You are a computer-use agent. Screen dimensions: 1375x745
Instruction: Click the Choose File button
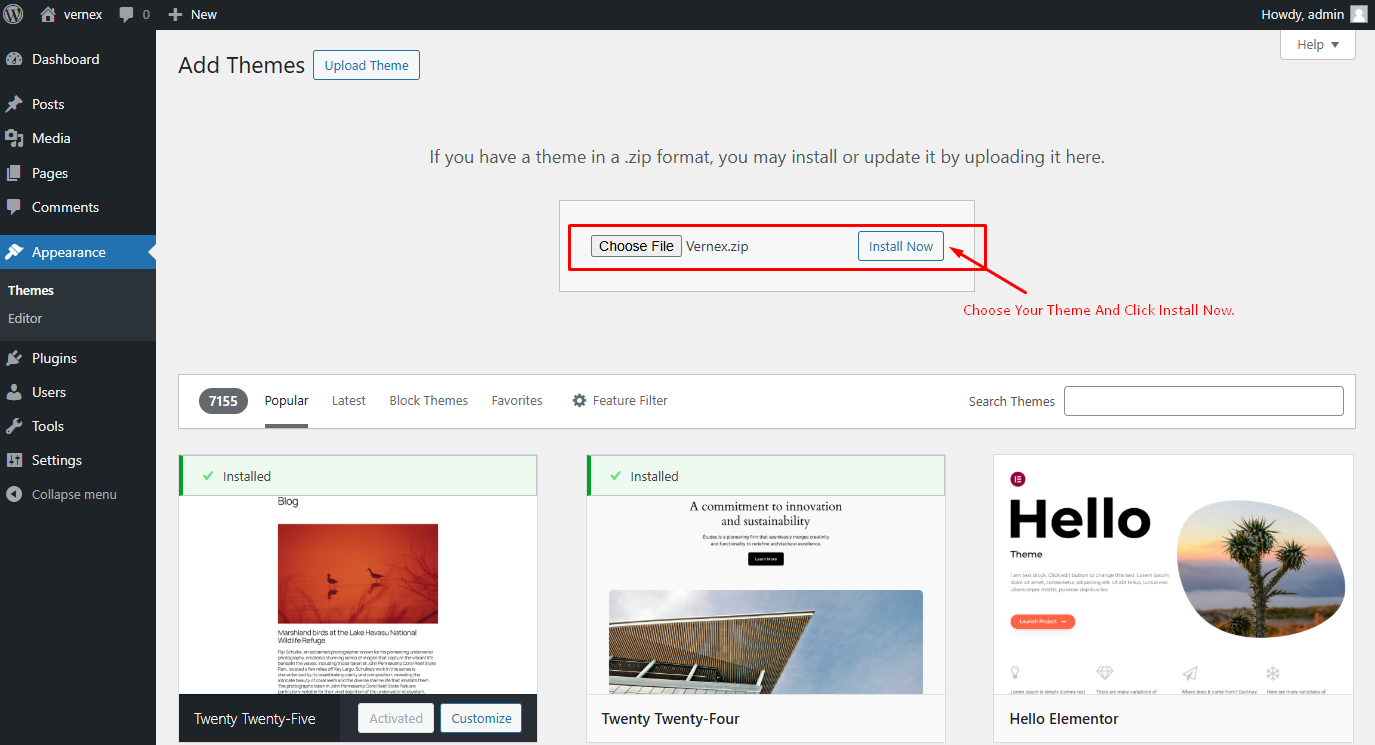click(636, 246)
